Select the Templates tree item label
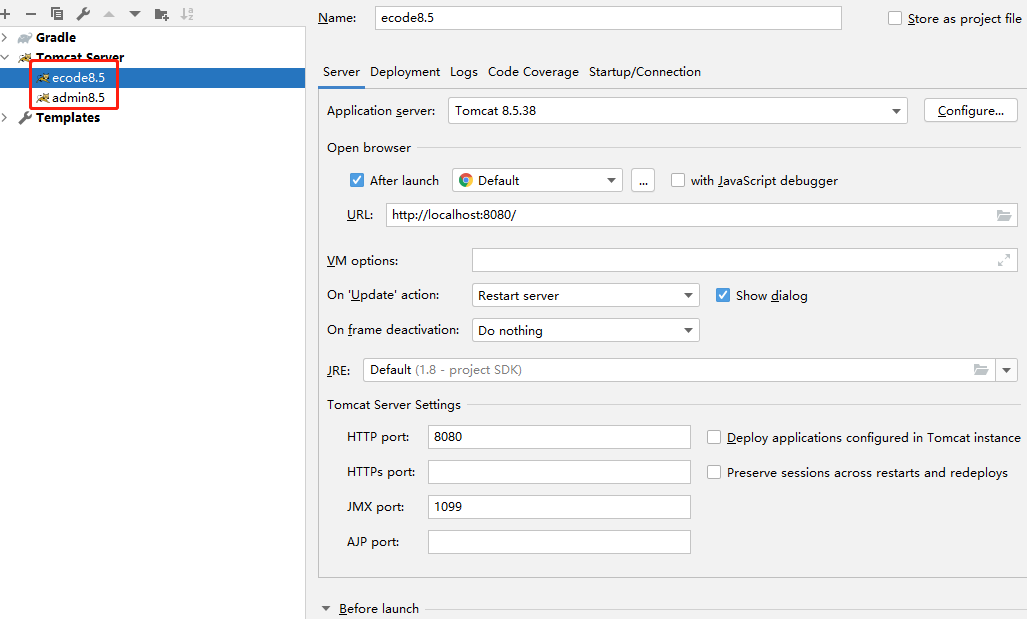Image resolution: width=1027 pixels, height=619 pixels. [68, 118]
